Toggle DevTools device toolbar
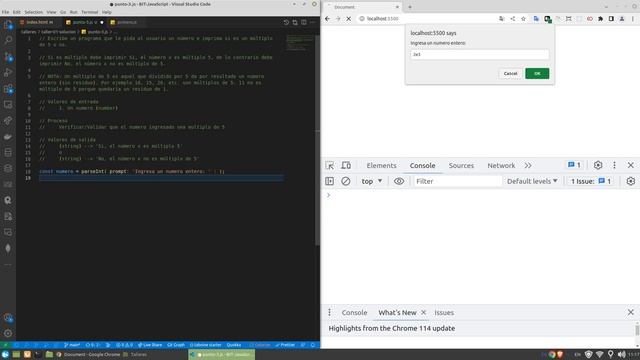 [346, 165]
